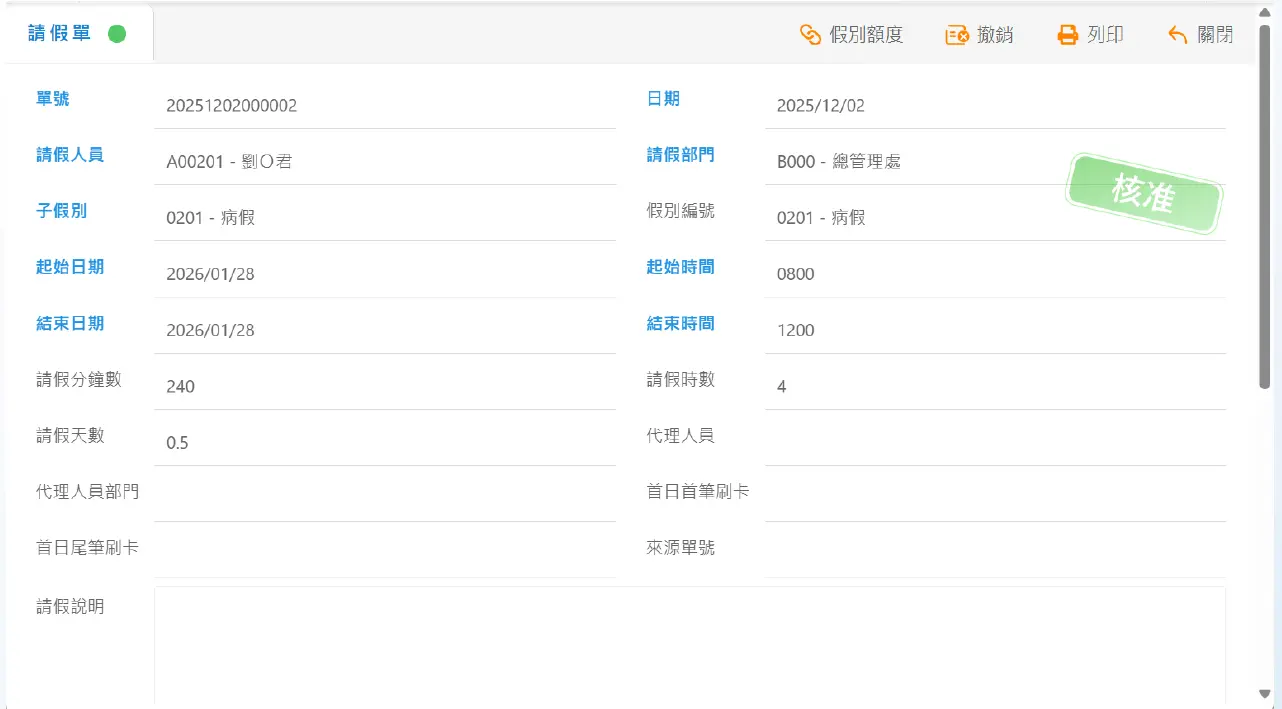
Task: Click the 列印 printer icon
Action: 1068,35
